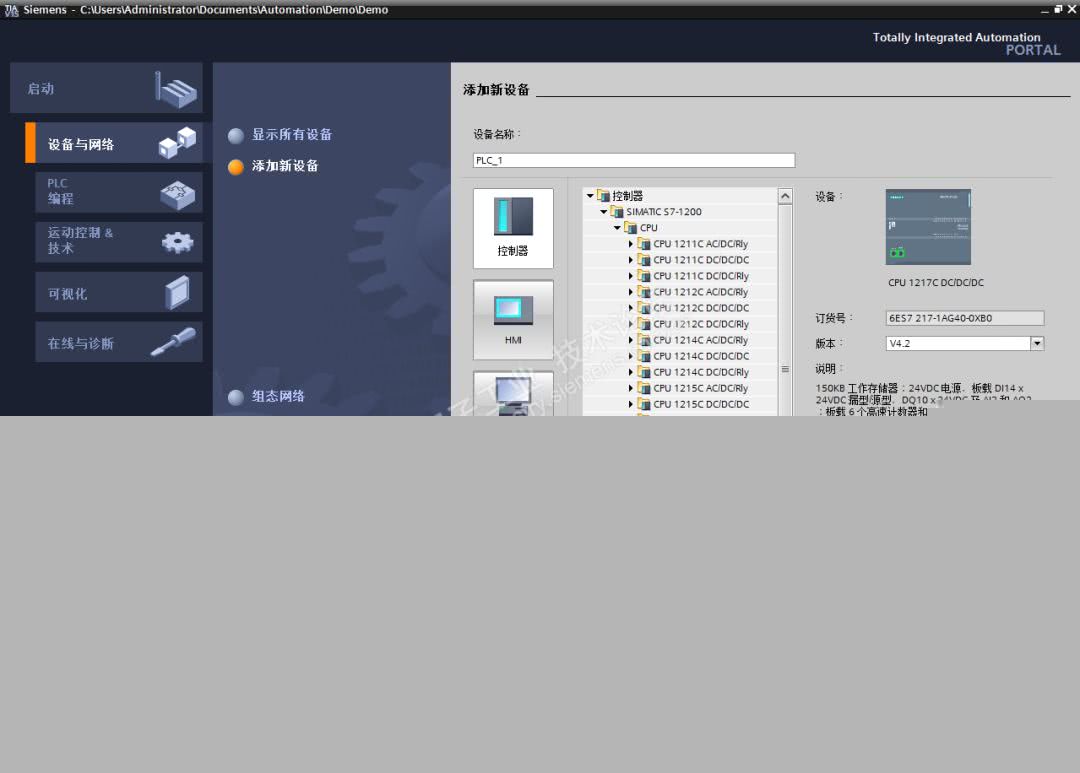Expand CPU 1212C AC/DC/Rly node
The image size is (1080, 773).
click(630, 292)
